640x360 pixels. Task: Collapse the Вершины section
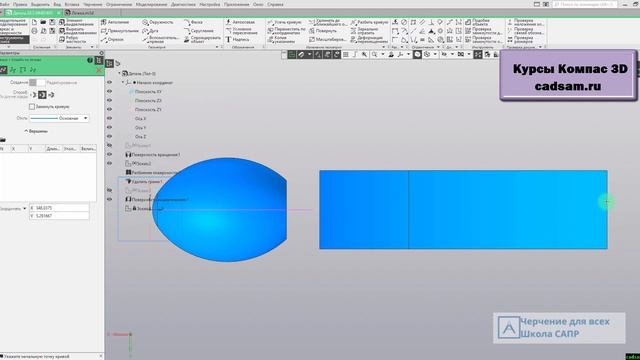pos(36,131)
